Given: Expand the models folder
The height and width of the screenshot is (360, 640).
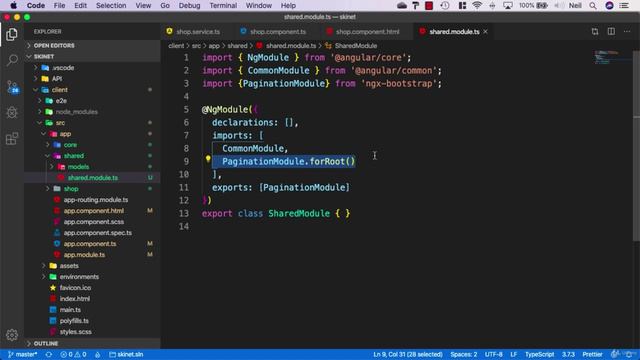Looking at the screenshot, I should tap(92, 167).
